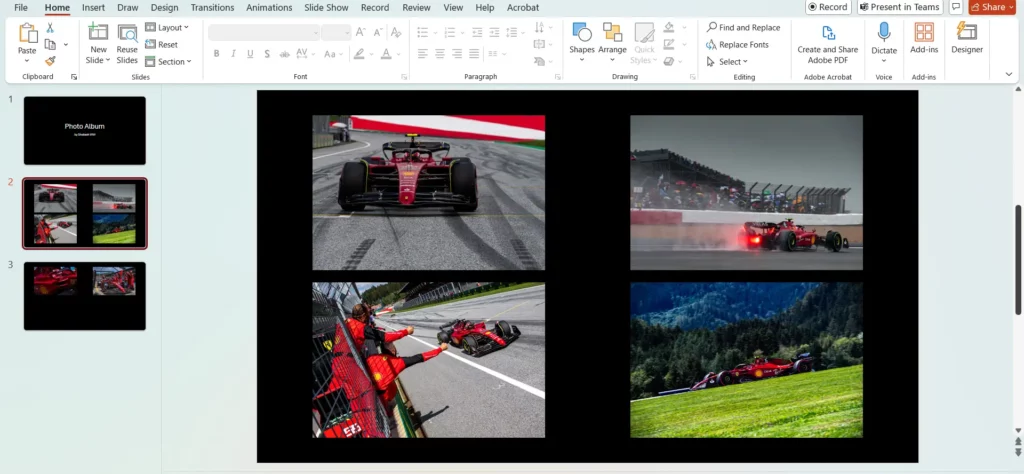Open the comments pane icon

[x=956, y=7]
